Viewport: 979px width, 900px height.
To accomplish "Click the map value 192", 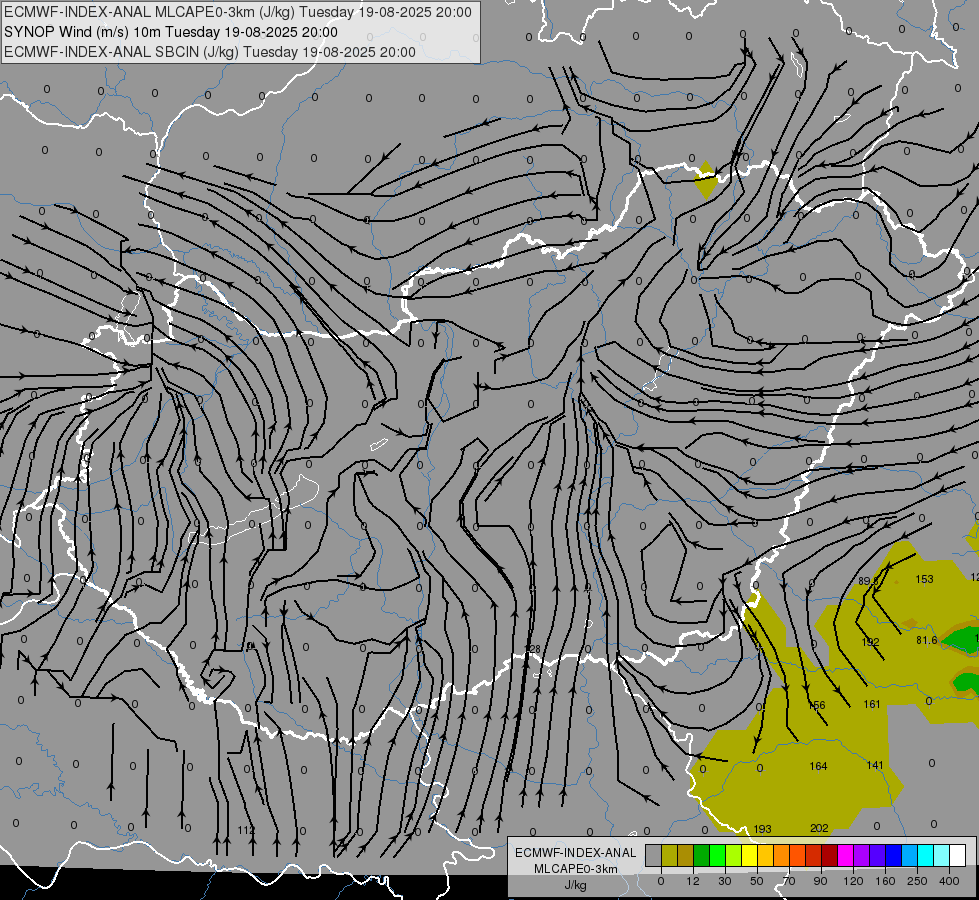I will click(x=870, y=642).
